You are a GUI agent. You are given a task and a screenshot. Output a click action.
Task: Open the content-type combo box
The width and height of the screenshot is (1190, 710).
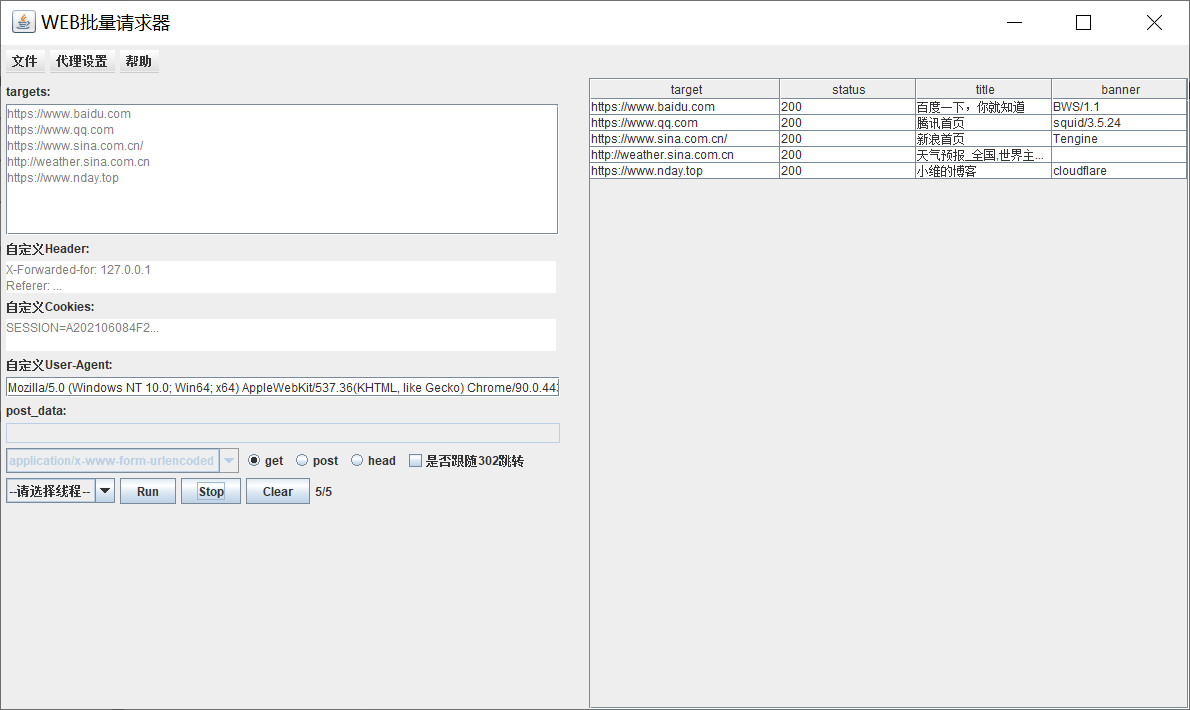(x=122, y=460)
